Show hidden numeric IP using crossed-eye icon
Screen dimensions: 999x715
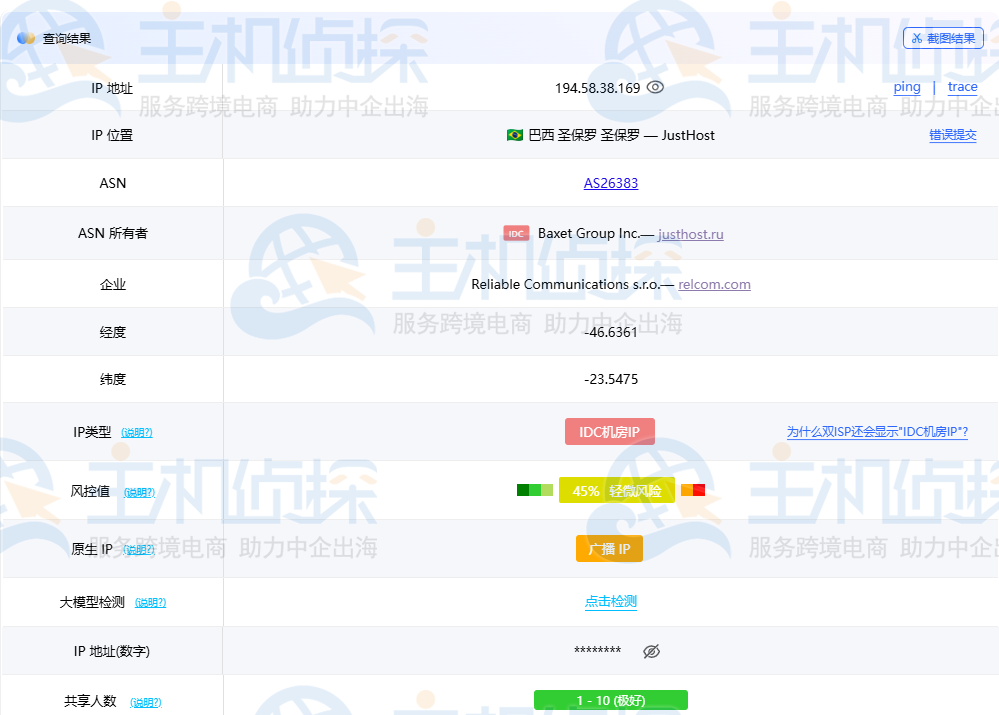[x=652, y=651]
